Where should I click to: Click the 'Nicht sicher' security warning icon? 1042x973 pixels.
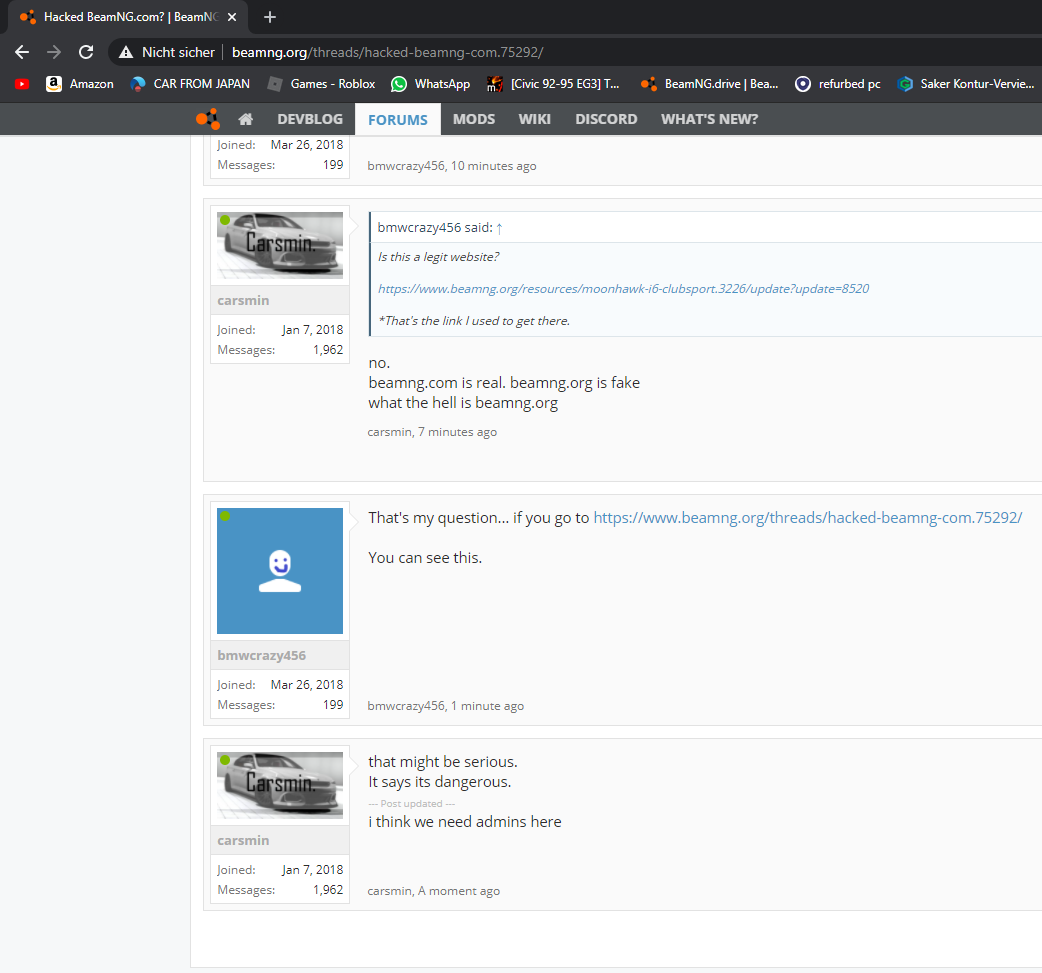pos(126,53)
